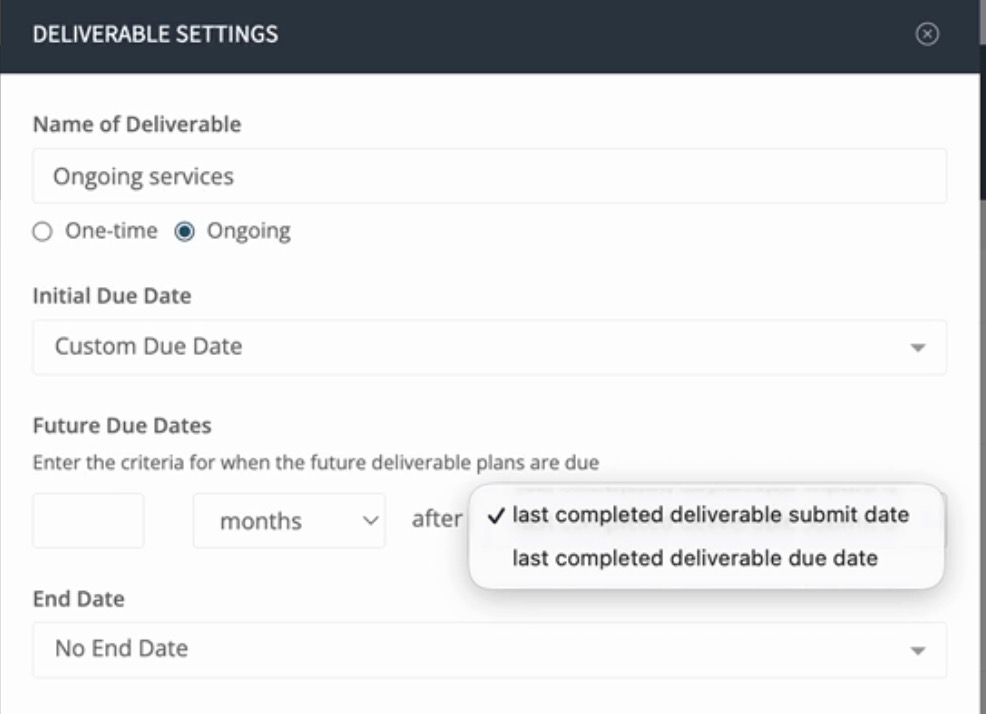The width and height of the screenshot is (986, 714).
Task: Close the Deliverable Settings dialog
Action: [927, 34]
